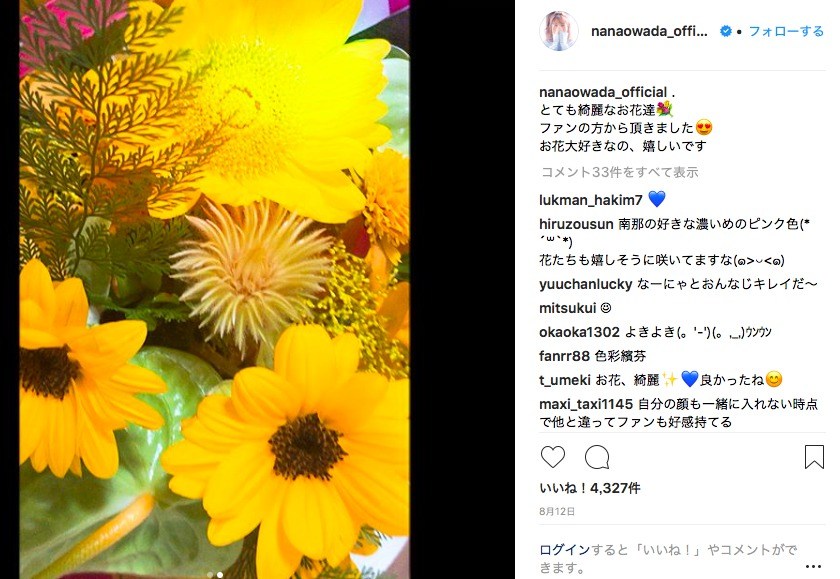This screenshot has height=579, width=840.
Task: Like the post with heart icon
Action: click(553, 457)
